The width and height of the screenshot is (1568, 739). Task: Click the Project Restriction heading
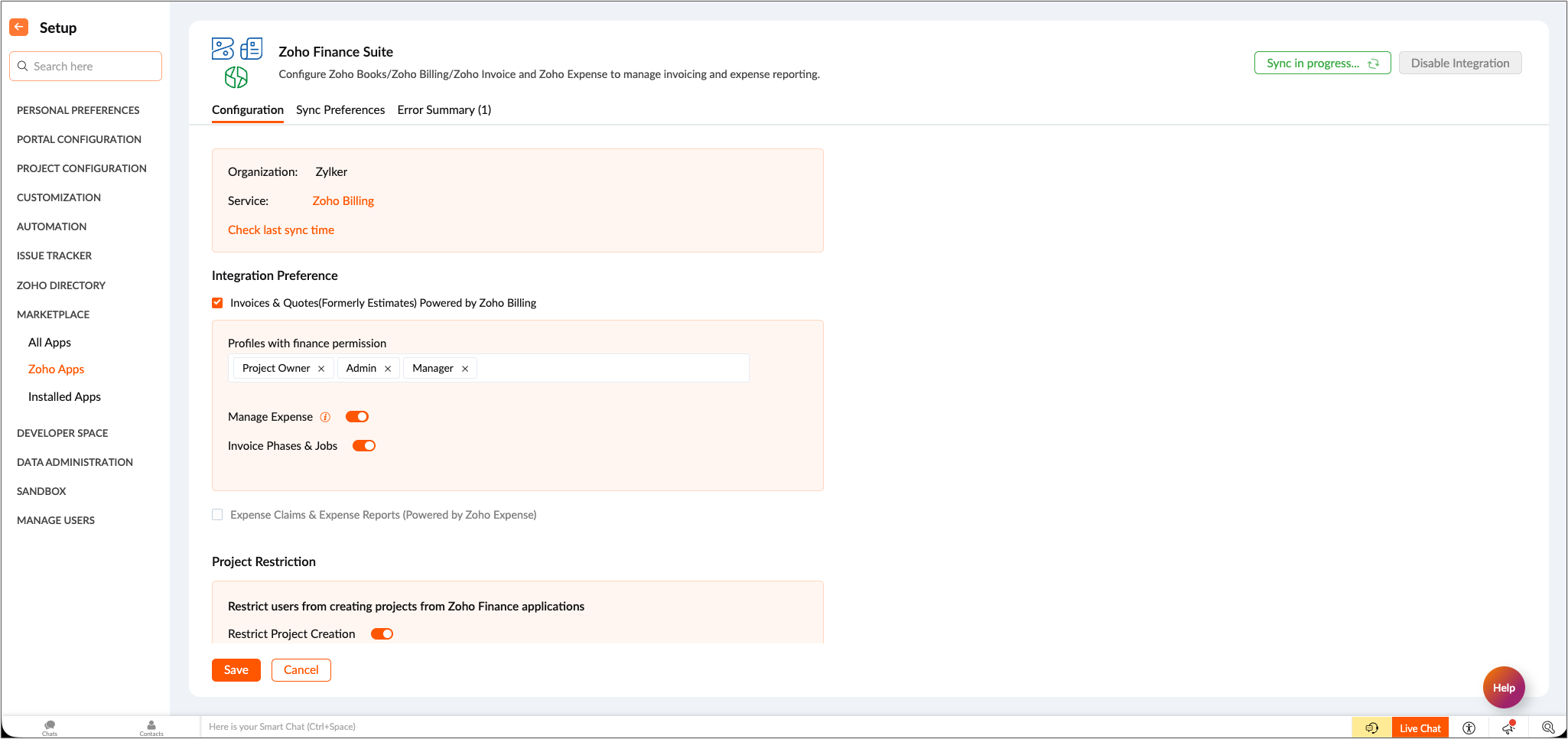click(264, 562)
